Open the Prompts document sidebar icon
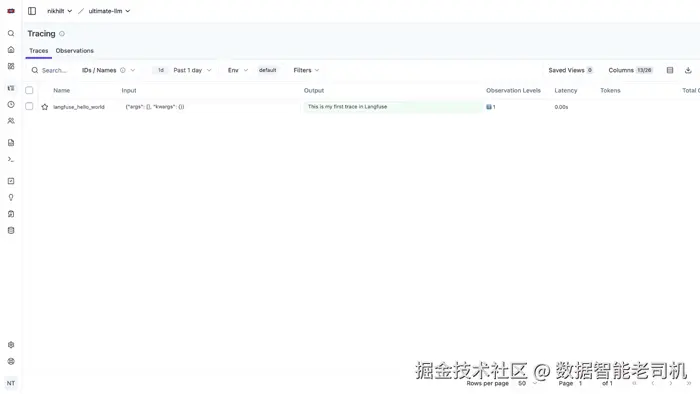The image size is (700, 394). click(x=11, y=143)
